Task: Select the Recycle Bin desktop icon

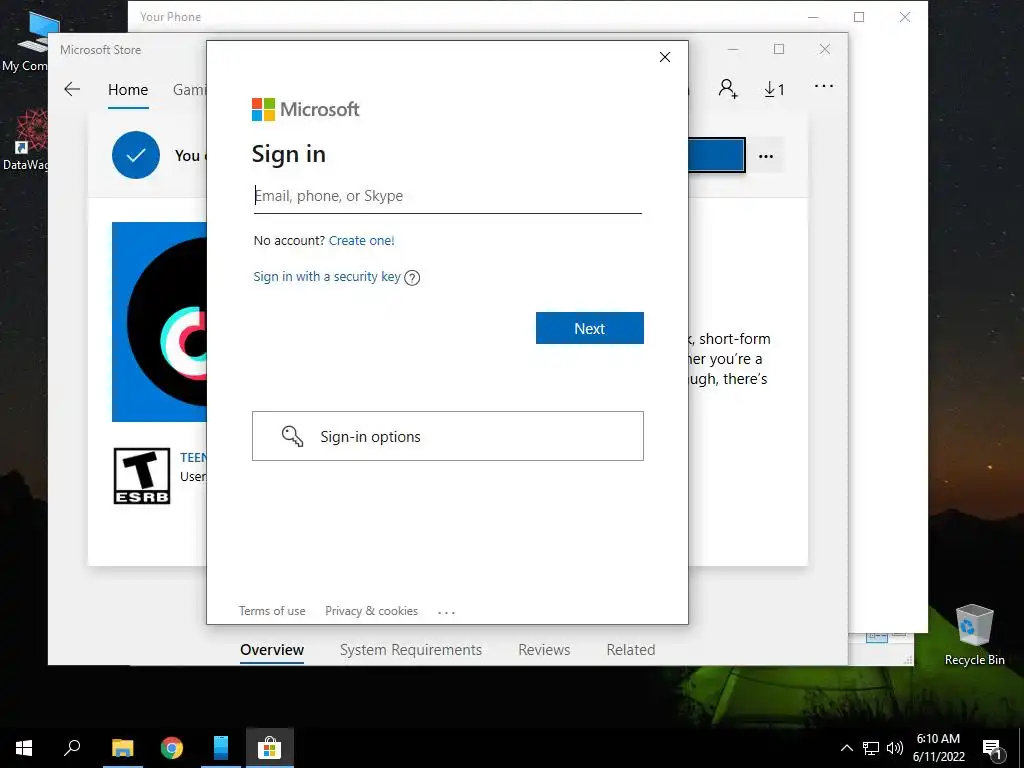Action: (974, 635)
